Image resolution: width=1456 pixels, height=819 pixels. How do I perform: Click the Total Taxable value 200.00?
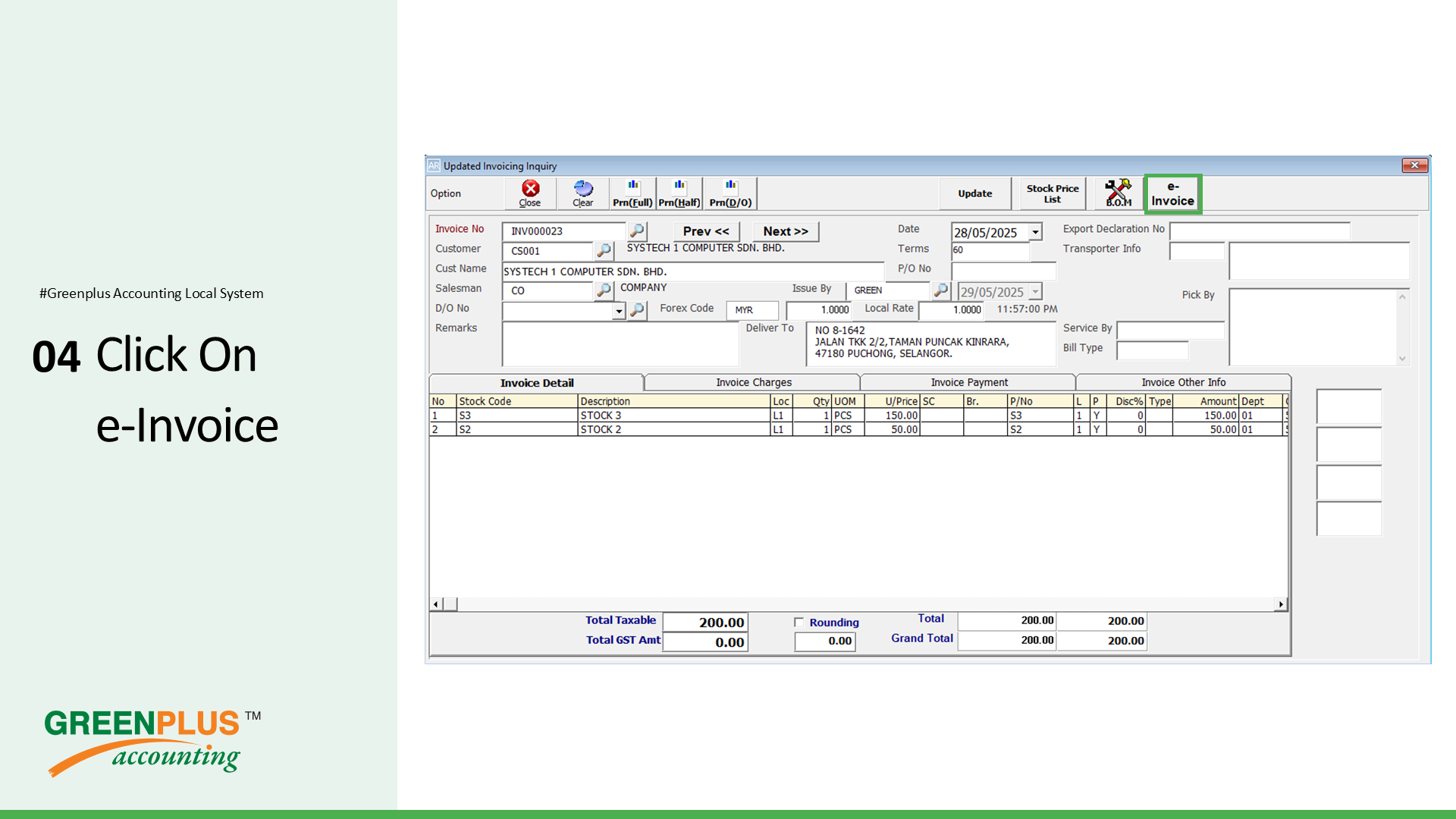(705, 623)
